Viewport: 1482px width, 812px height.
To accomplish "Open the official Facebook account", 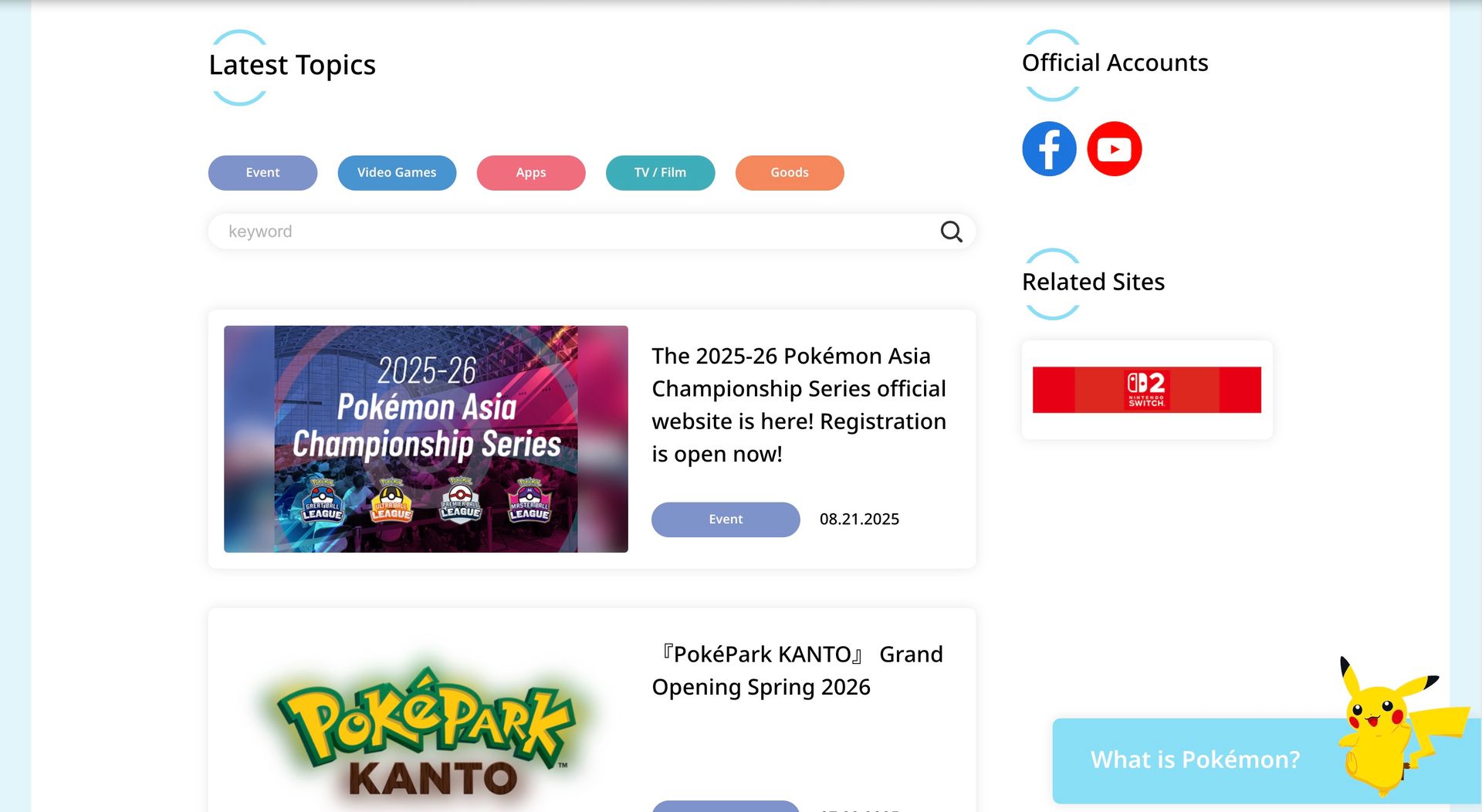I will pyautogui.click(x=1049, y=149).
